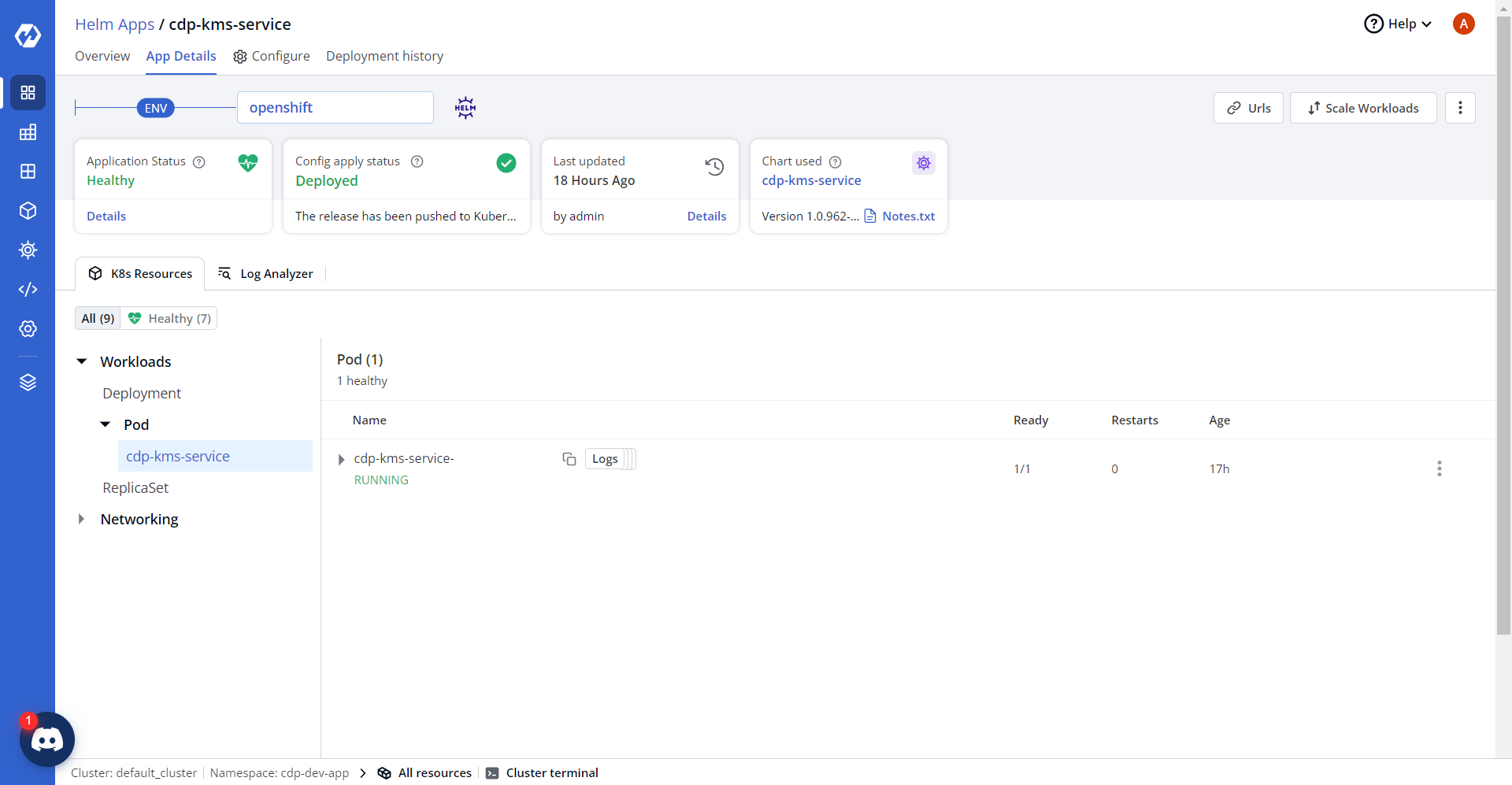Open the code editor sidebar icon

point(28,290)
